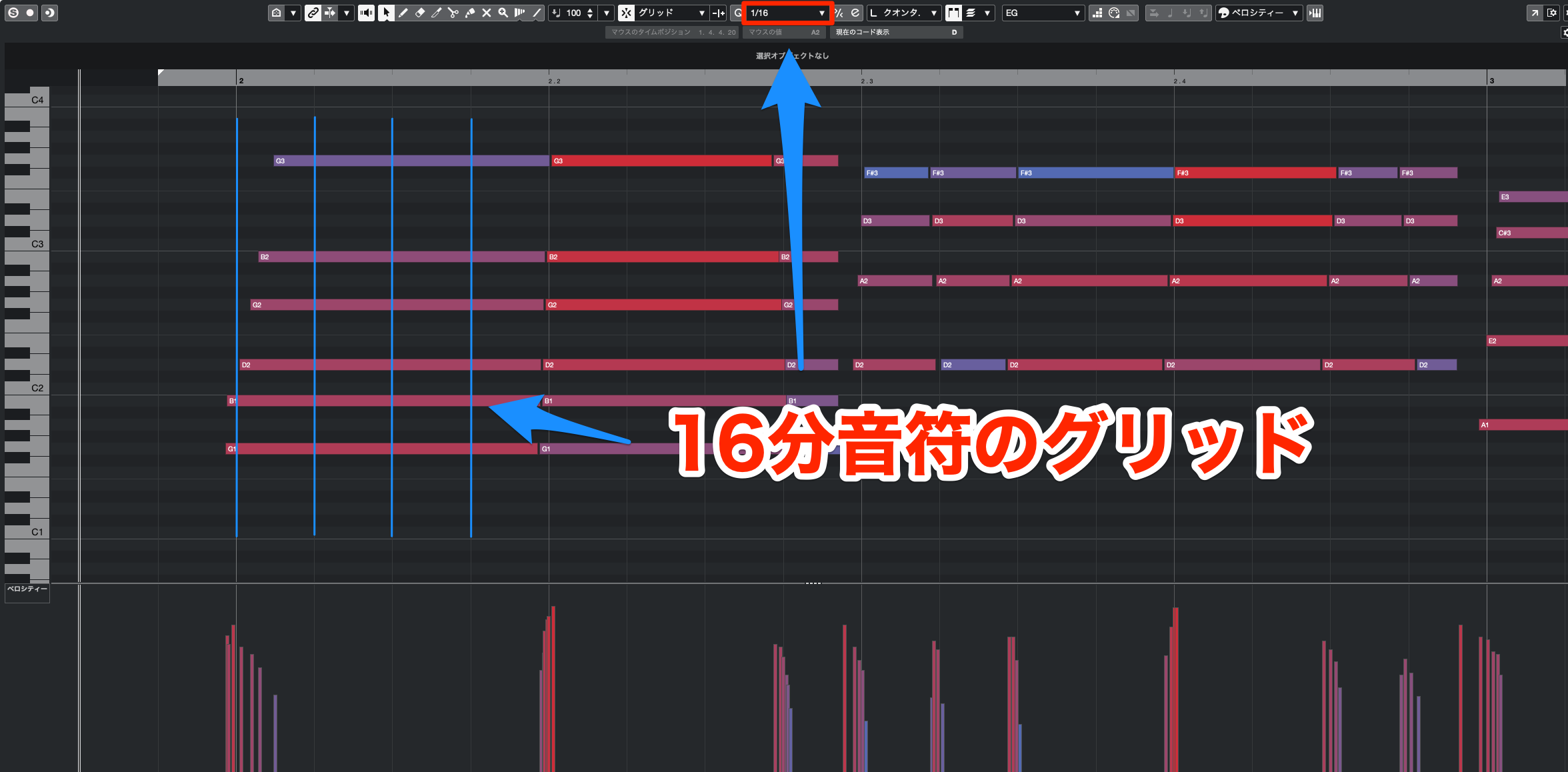Click the マウスのタイムポジション readout
The width and height of the screenshot is (1568, 772).
673,32
